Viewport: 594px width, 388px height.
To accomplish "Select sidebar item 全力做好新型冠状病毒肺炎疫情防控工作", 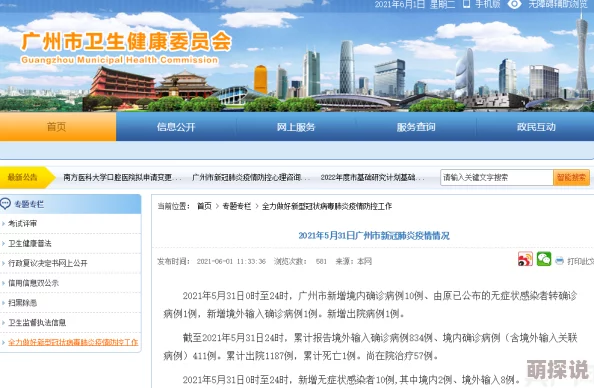I will [73, 342].
